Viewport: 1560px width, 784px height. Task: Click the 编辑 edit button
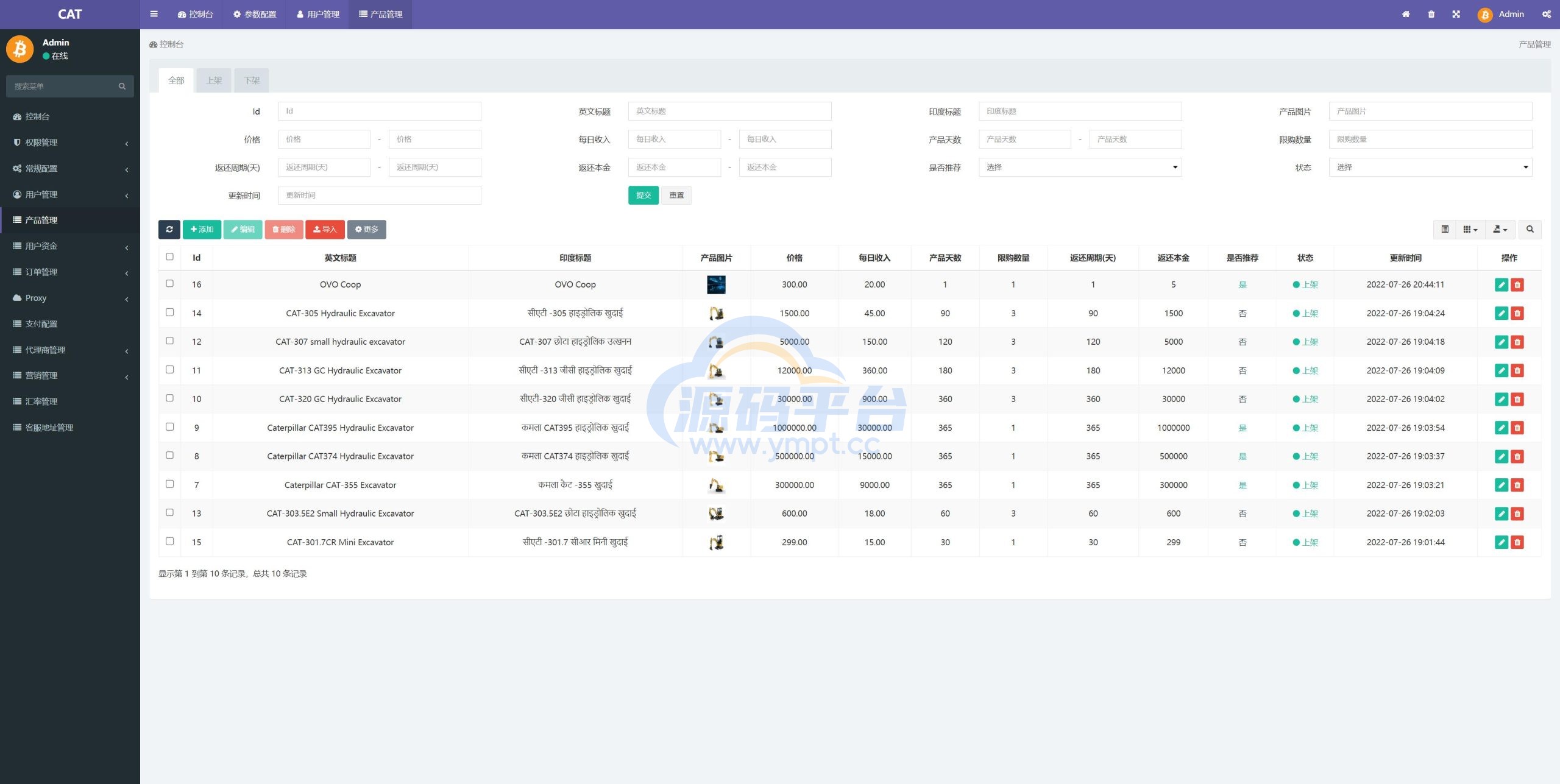pyautogui.click(x=243, y=229)
